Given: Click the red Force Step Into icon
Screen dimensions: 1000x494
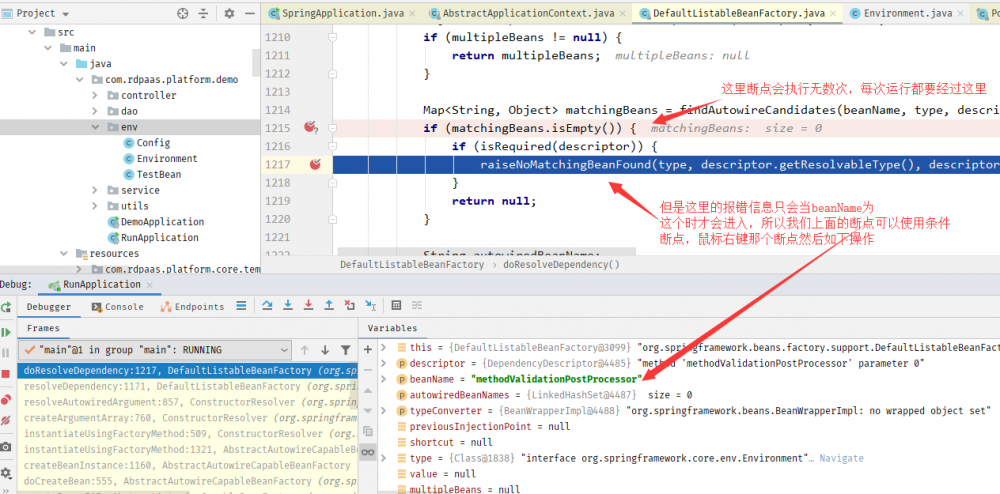Looking at the screenshot, I should 308,306.
